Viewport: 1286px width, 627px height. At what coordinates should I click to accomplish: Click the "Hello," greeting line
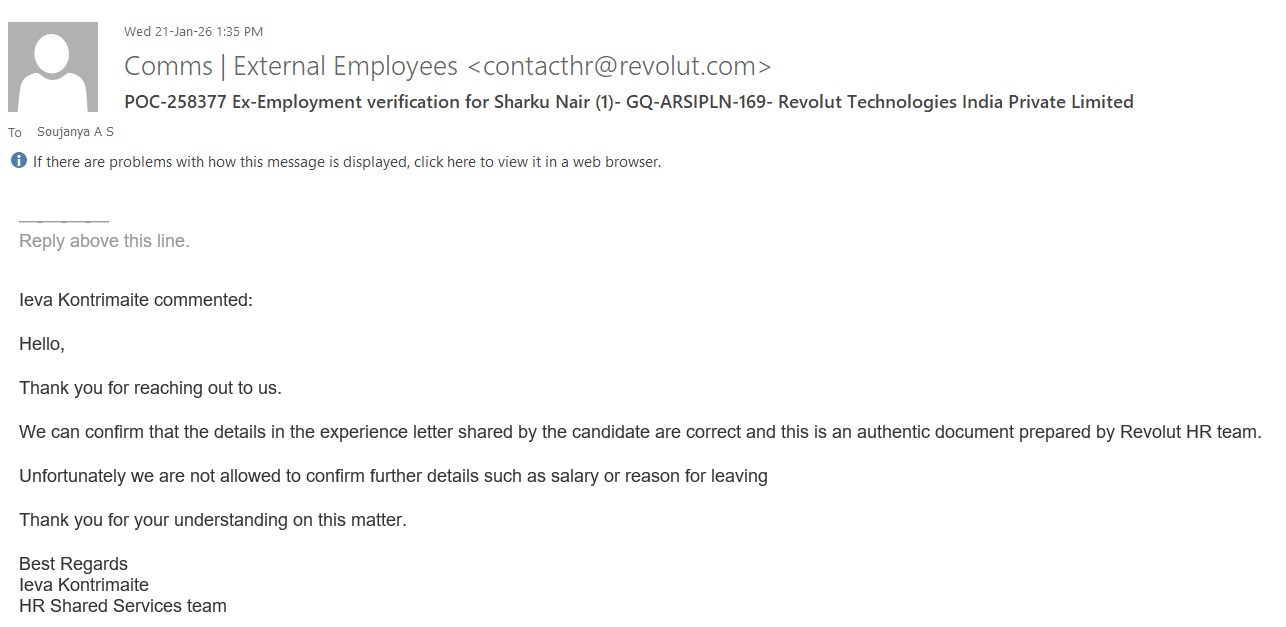tap(42, 344)
